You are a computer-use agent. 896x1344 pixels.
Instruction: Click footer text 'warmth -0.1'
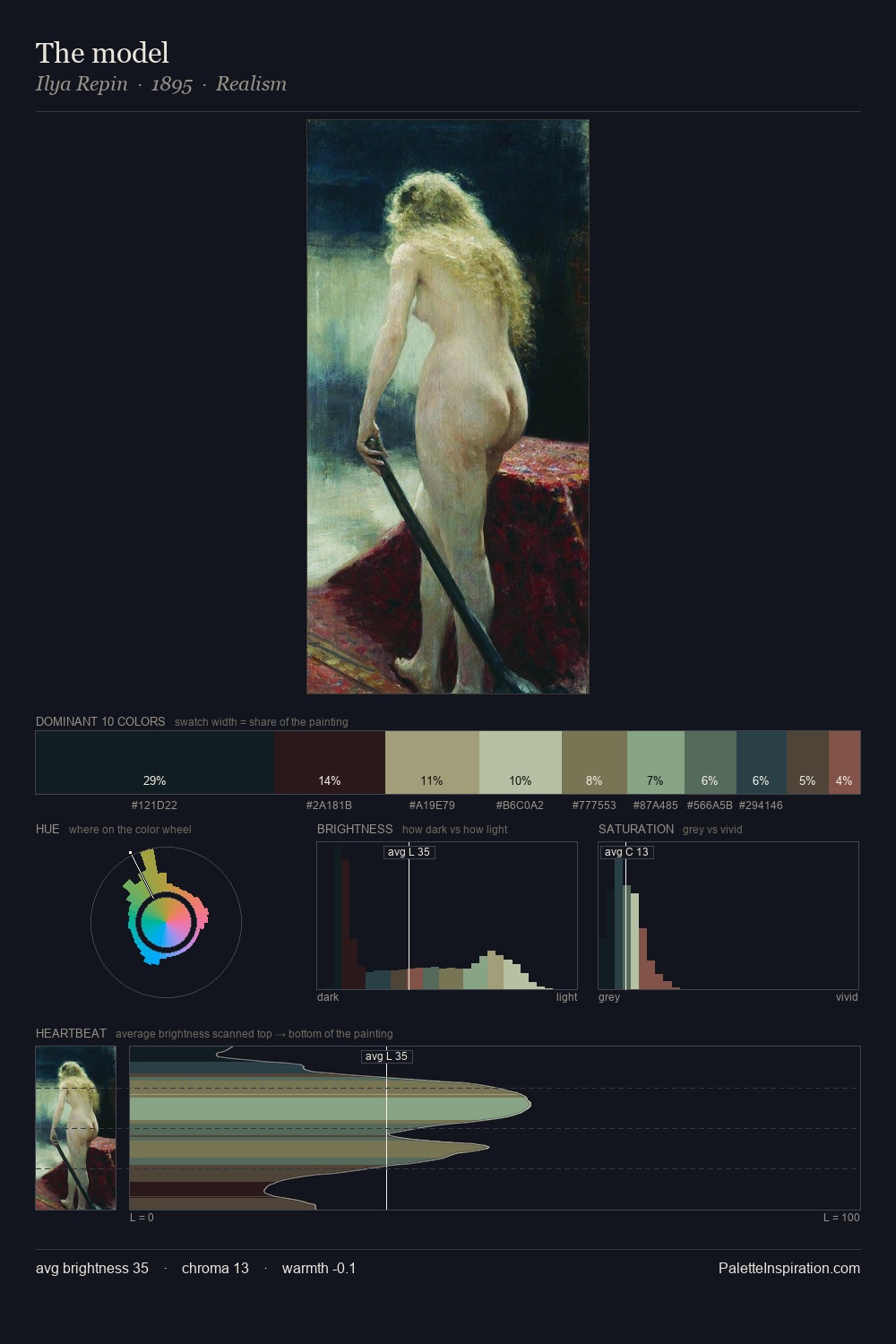pyautogui.click(x=319, y=1268)
